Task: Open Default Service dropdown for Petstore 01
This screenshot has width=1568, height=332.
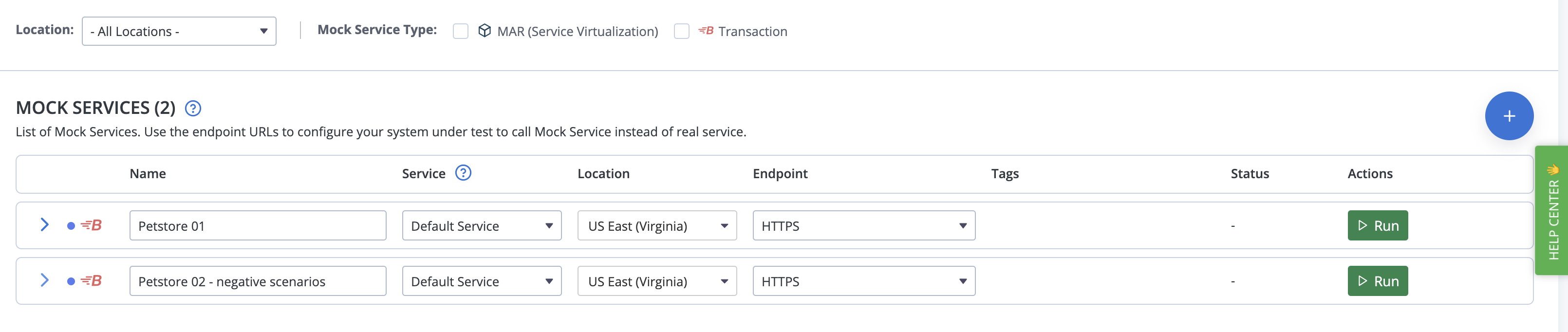Action: pyautogui.click(x=482, y=225)
